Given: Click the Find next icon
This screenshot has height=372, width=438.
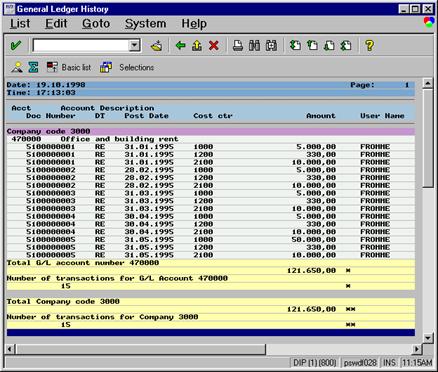Looking at the screenshot, I should (x=271, y=45).
